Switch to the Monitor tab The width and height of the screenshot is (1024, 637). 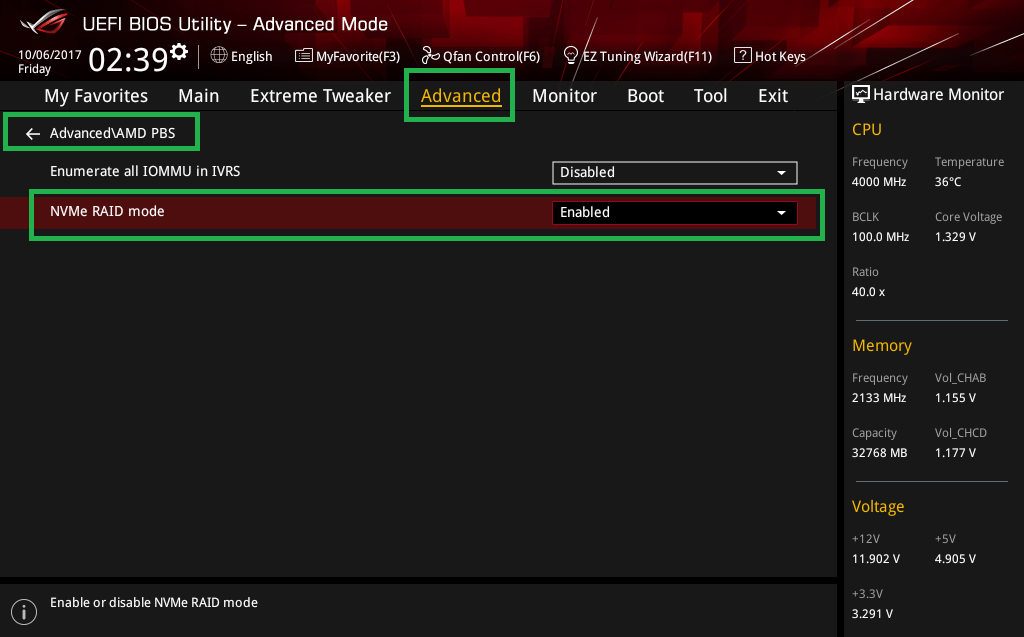[564, 96]
